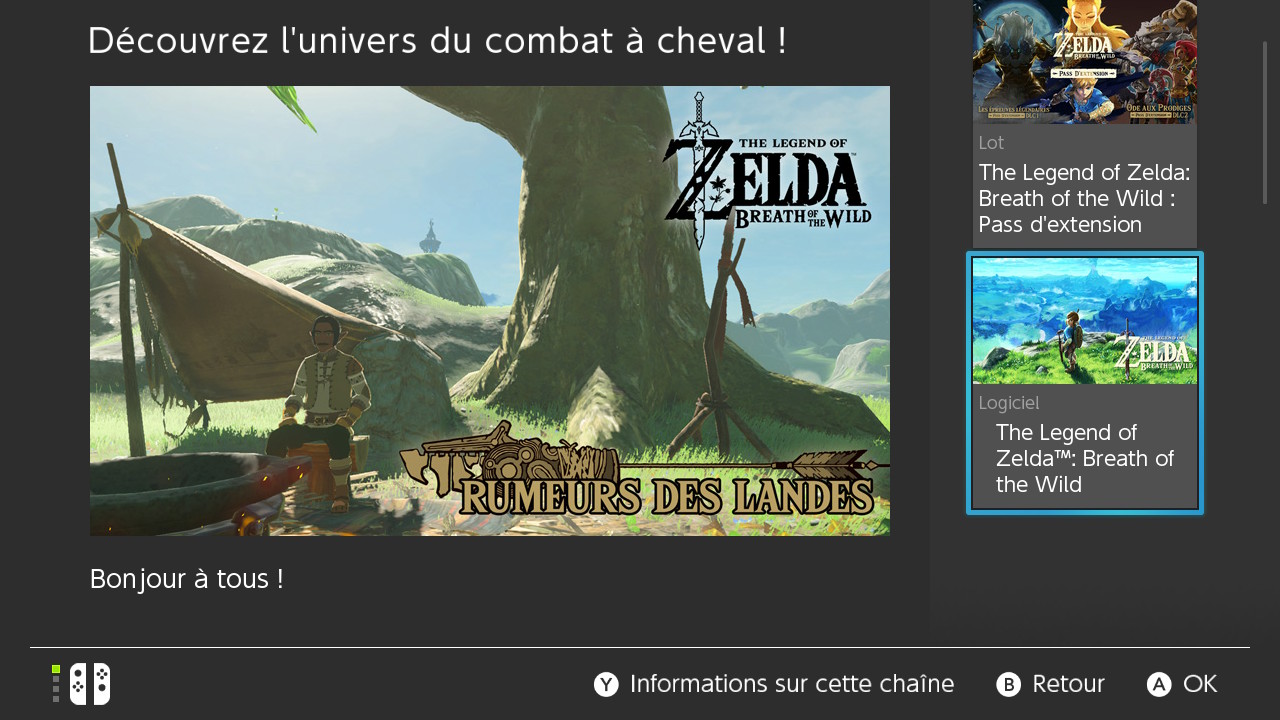
Task: Click the main article image of the stable man
Action: pos(490,311)
